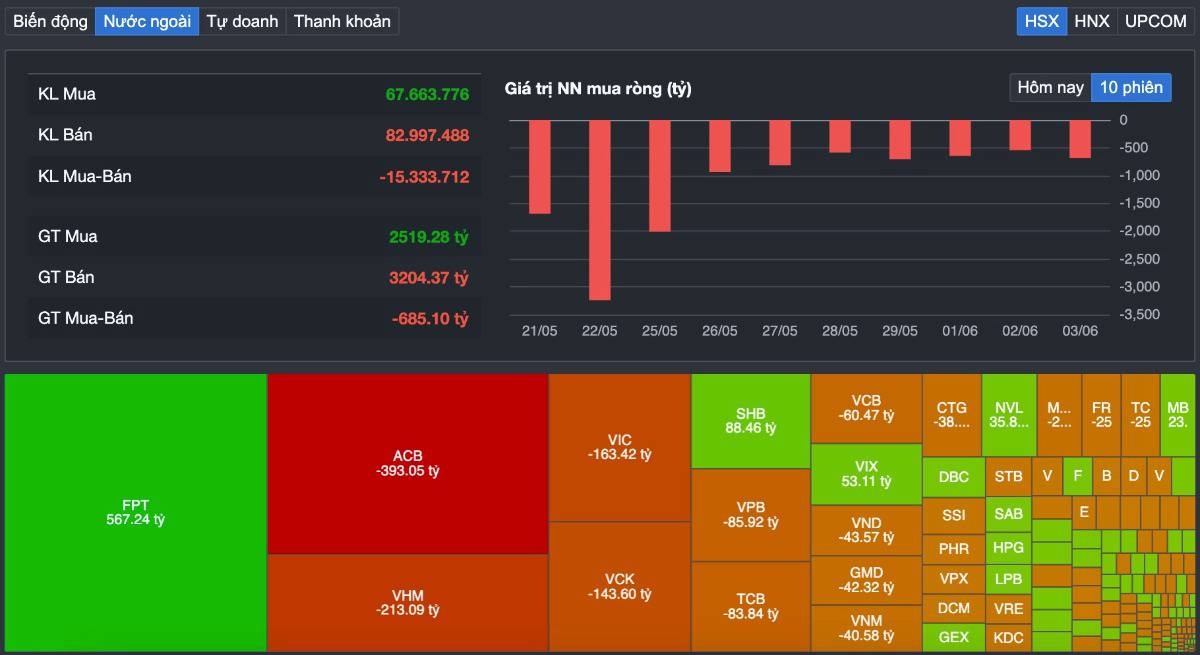Open the SHB 88.46 tỷ tile
This screenshot has width=1200, height=655.
751,421
